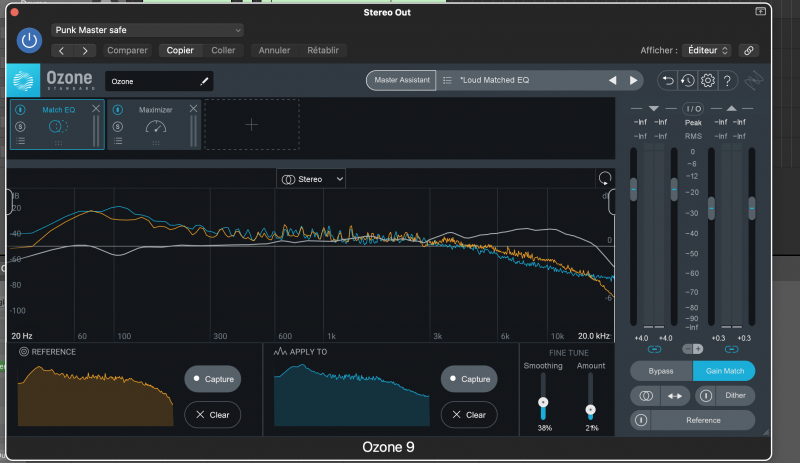Click the help question mark icon
Viewport: 800px width, 463px height.
[728, 80]
